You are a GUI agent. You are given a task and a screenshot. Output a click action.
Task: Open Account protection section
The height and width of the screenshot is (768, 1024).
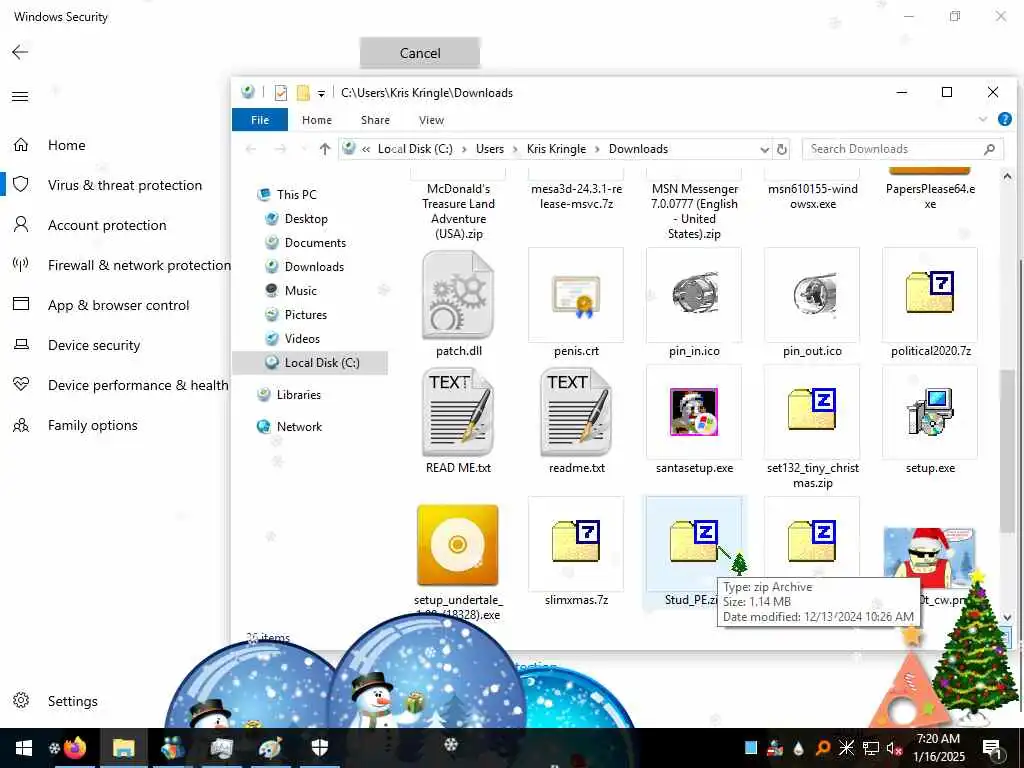click(107, 225)
